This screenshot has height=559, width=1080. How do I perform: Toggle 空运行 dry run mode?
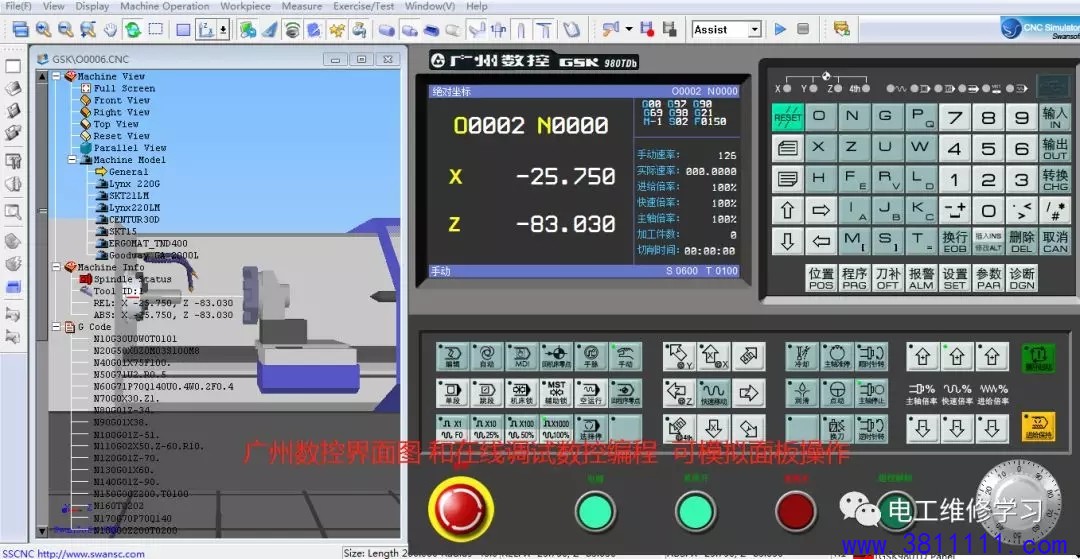[590, 392]
